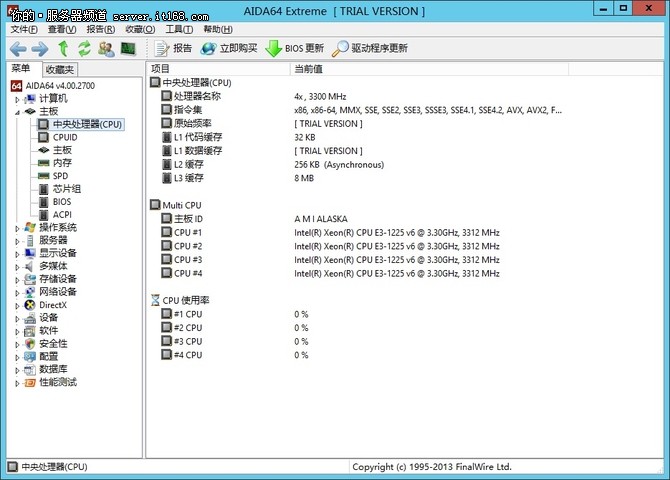670x480 pixels.
Task: Open the users icon in toolbar
Action: pyautogui.click(x=106, y=49)
